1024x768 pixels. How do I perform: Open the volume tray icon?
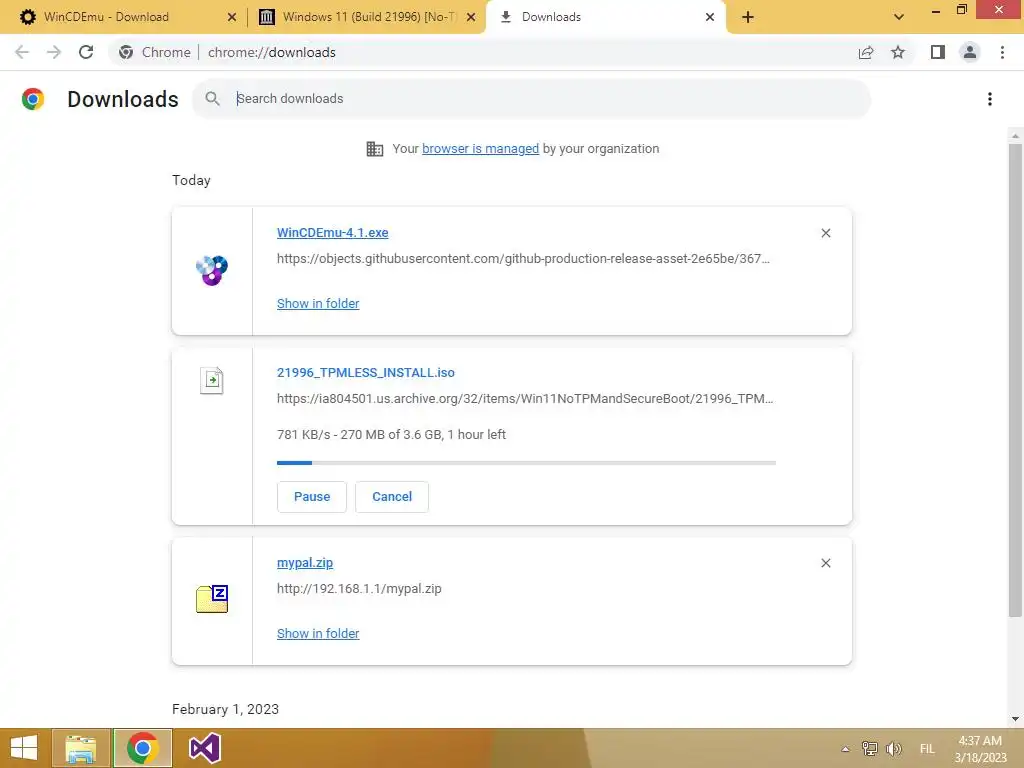(x=894, y=749)
